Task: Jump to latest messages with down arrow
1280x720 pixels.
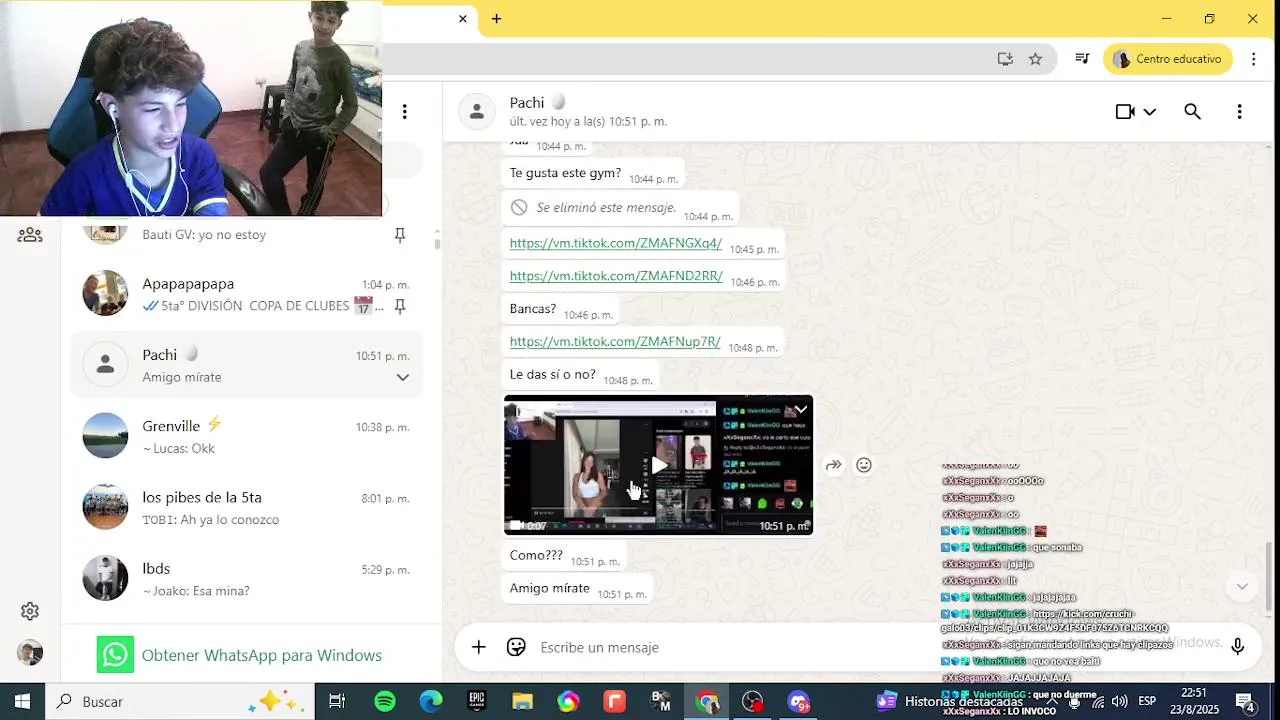Action: coord(1242,587)
